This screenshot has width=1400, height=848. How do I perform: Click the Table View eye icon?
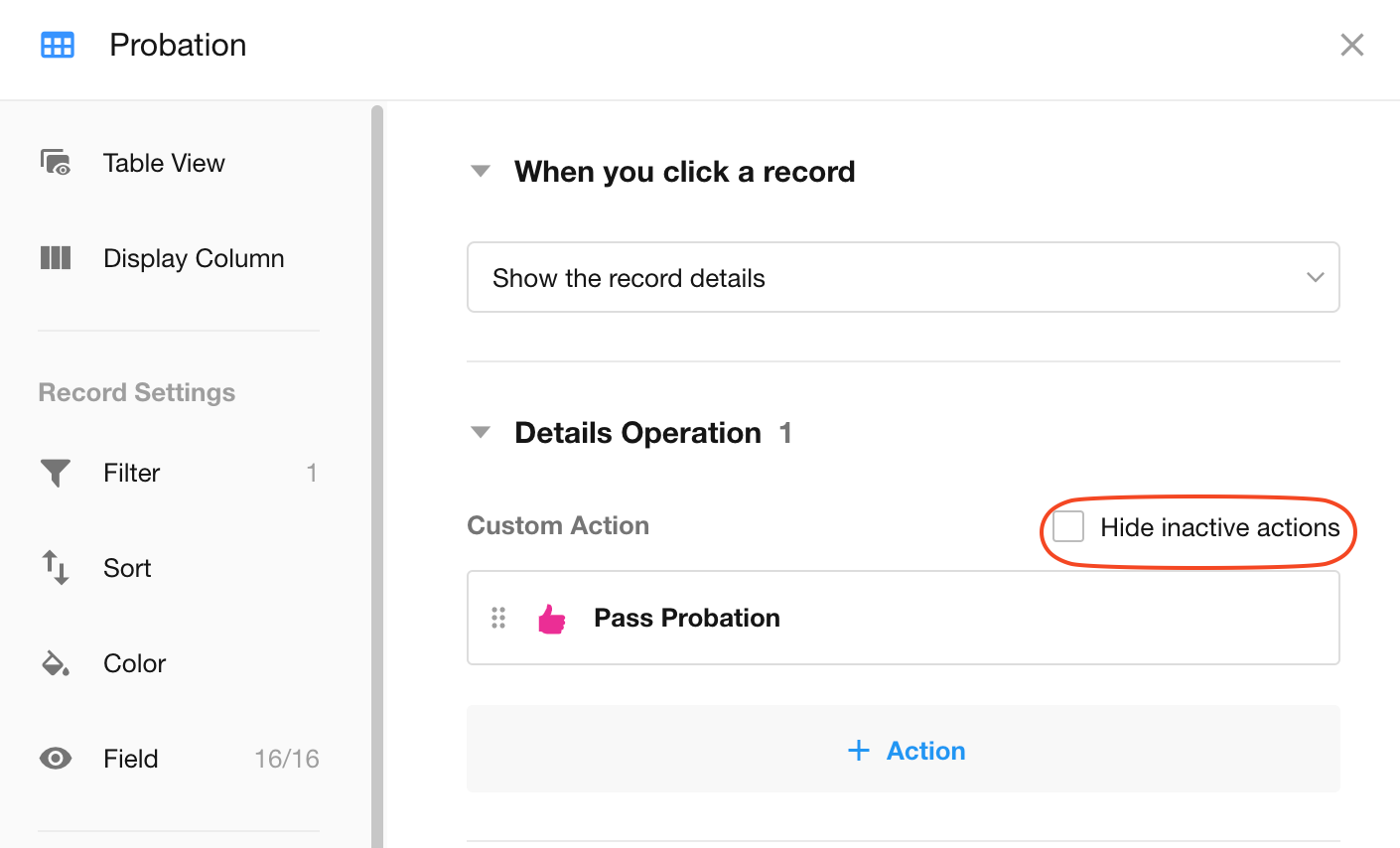pyautogui.click(x=56, y=163)
